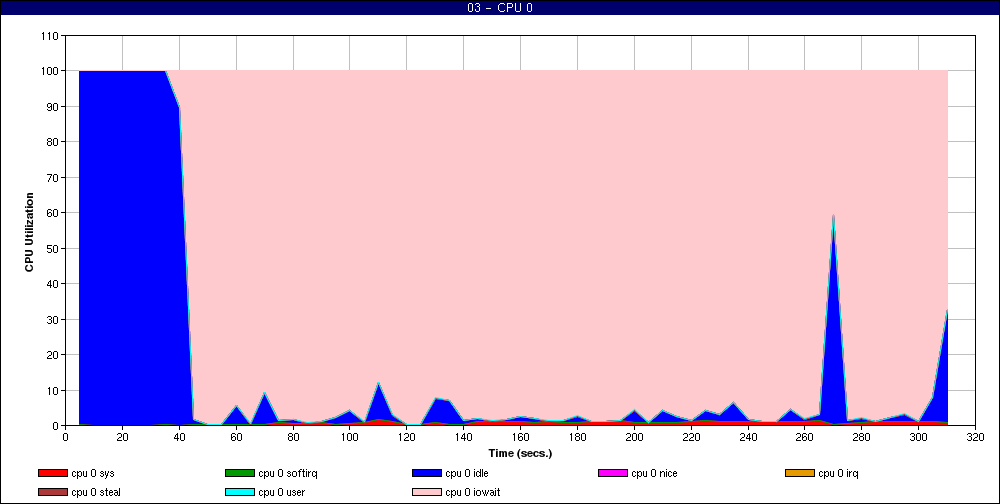Screen dimensions: 1000x504
Task: Click the red cpu 0 sys legend swatch
Action: (52, 473)
